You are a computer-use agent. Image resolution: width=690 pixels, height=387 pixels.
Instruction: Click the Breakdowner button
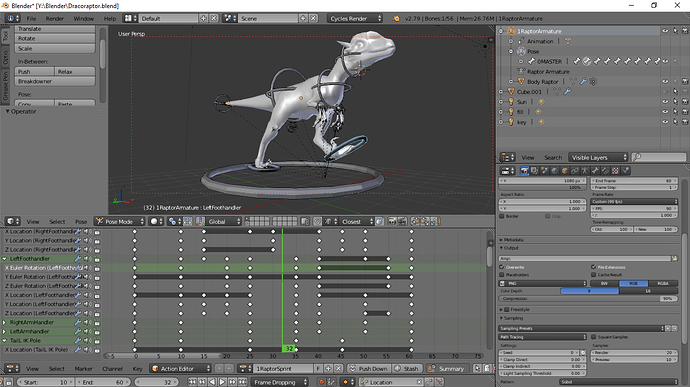click(55, 81)
